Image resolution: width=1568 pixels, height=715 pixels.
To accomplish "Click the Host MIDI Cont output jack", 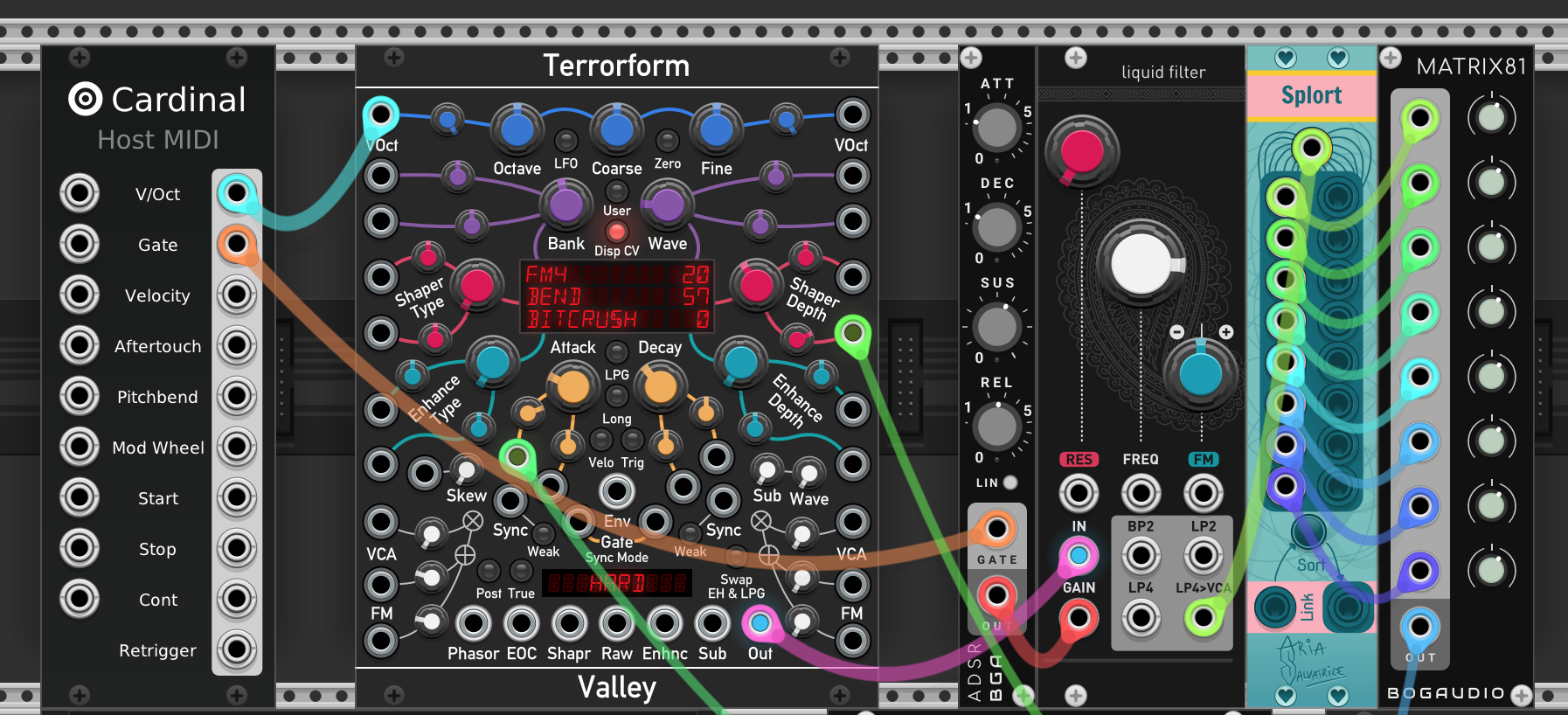I will click(x=237, y=600).
